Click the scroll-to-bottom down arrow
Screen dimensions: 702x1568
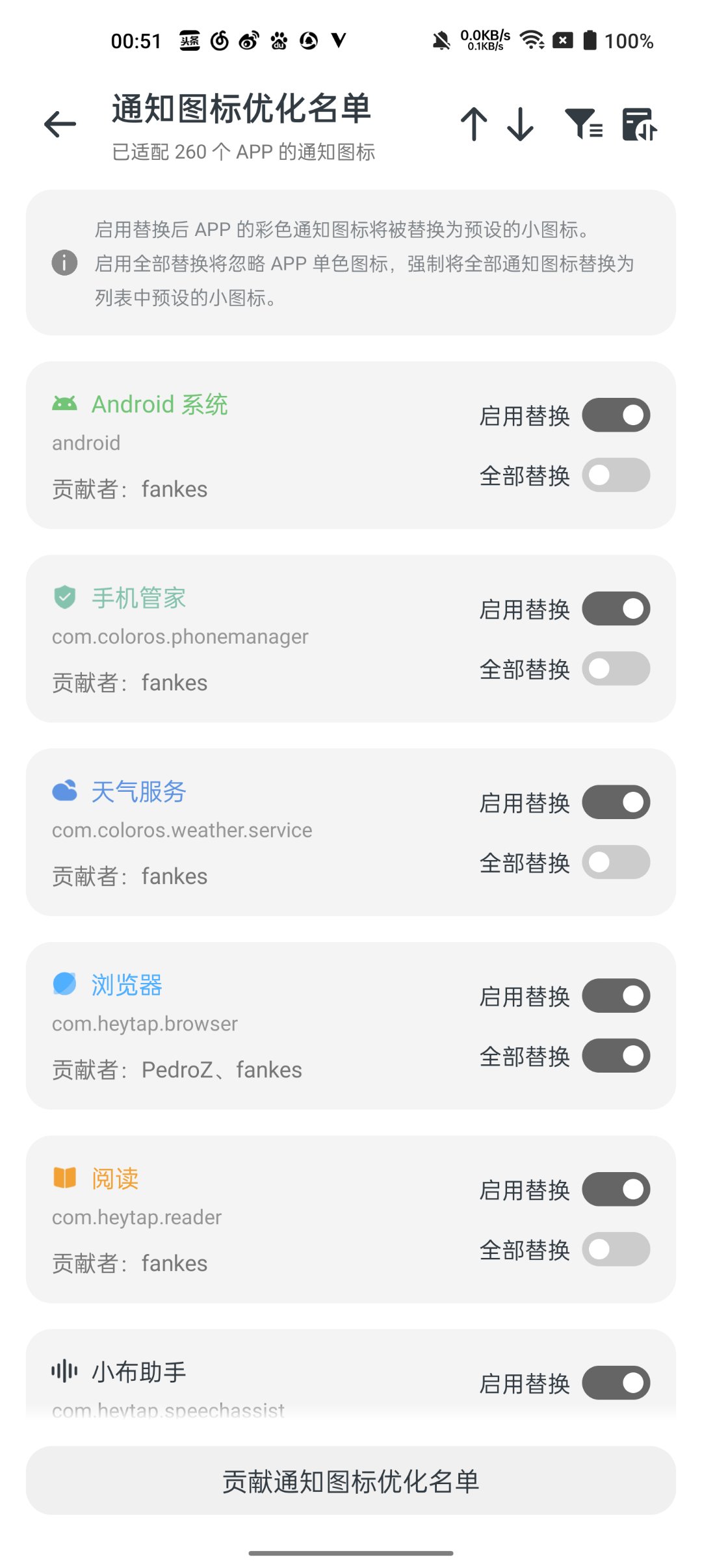tap(521, 124)
